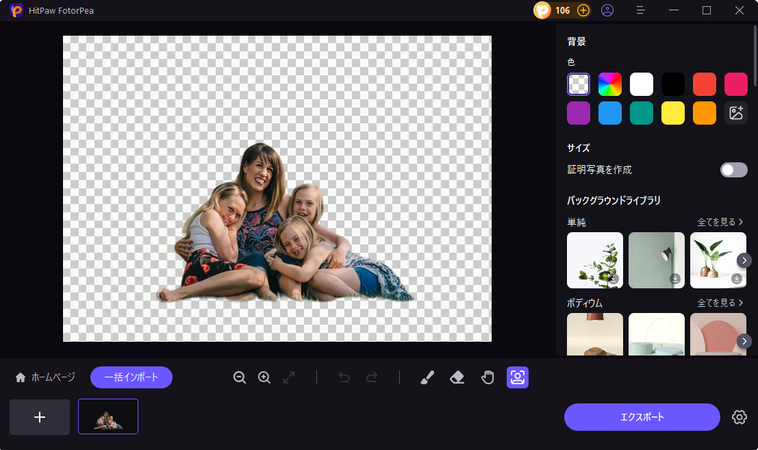This screenshot has width=758, height=450.
Task: Click the エクスポート button
Action: point(641,417)
